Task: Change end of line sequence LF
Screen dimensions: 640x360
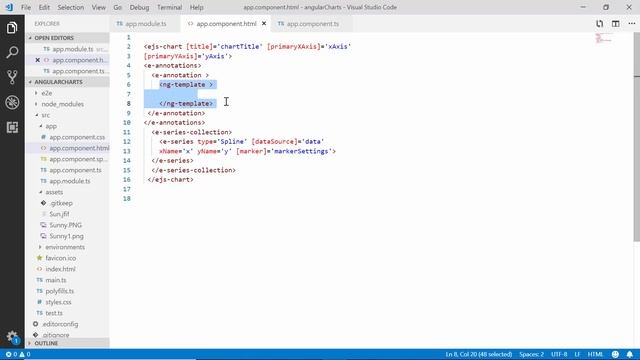Action: click(x=577, y=354)
